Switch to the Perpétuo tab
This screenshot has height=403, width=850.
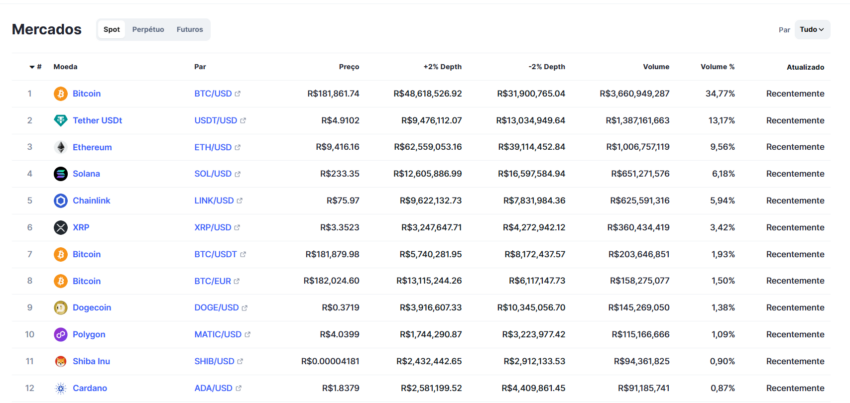pos(148,30)
